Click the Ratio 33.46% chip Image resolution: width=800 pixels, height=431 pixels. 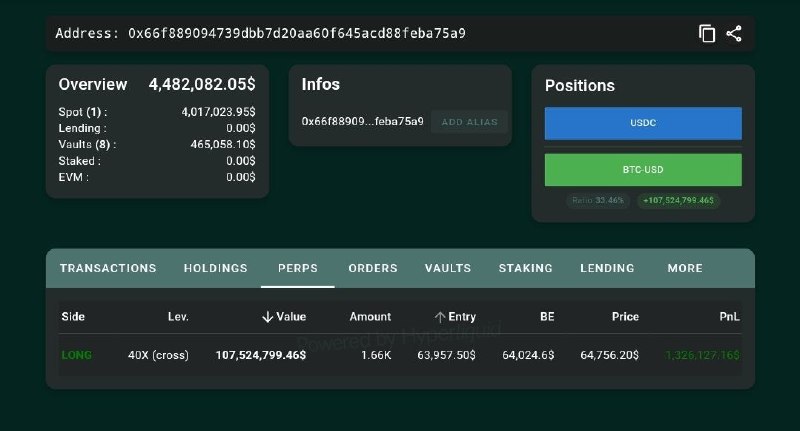[x=598, y=200]
